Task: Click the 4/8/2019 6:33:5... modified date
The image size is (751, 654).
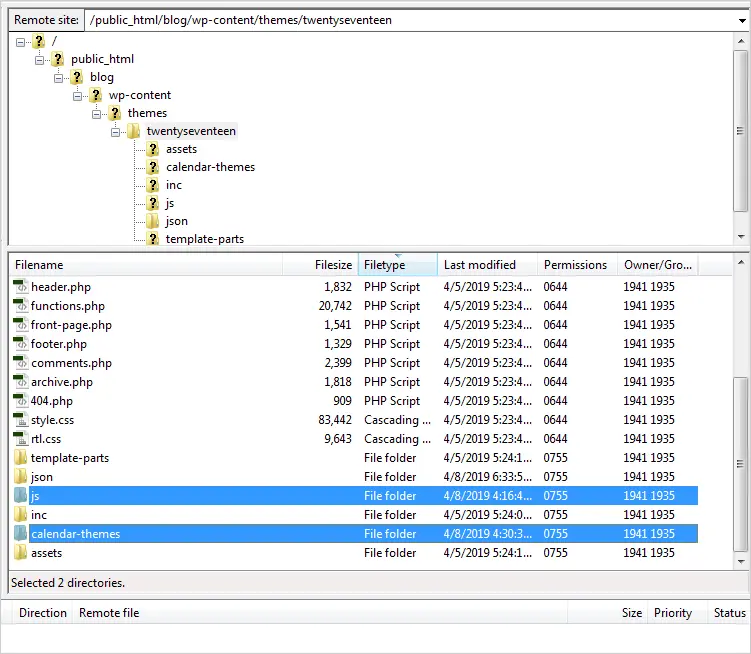Action: (487, 477)
